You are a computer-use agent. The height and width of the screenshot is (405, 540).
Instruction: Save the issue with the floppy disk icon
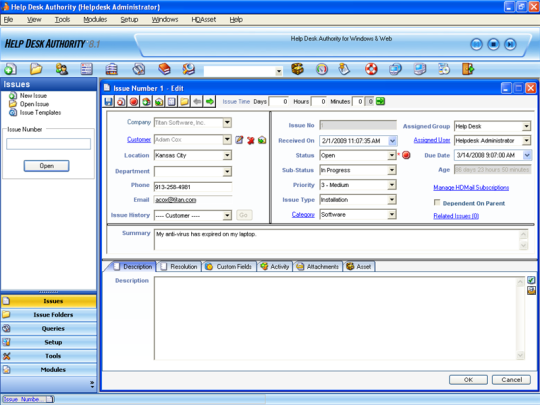click(108, 102)
